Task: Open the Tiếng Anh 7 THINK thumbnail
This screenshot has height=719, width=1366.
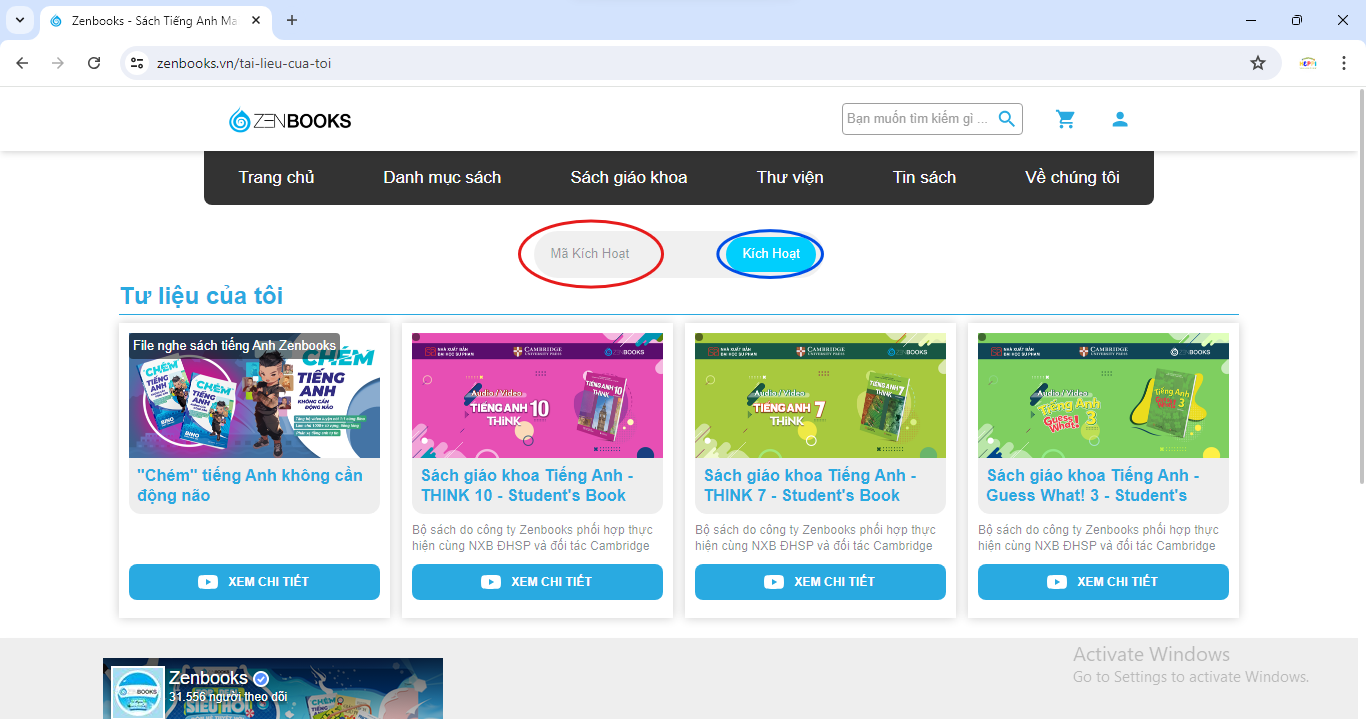Action: pyautogui.click(x=820, y=395)
